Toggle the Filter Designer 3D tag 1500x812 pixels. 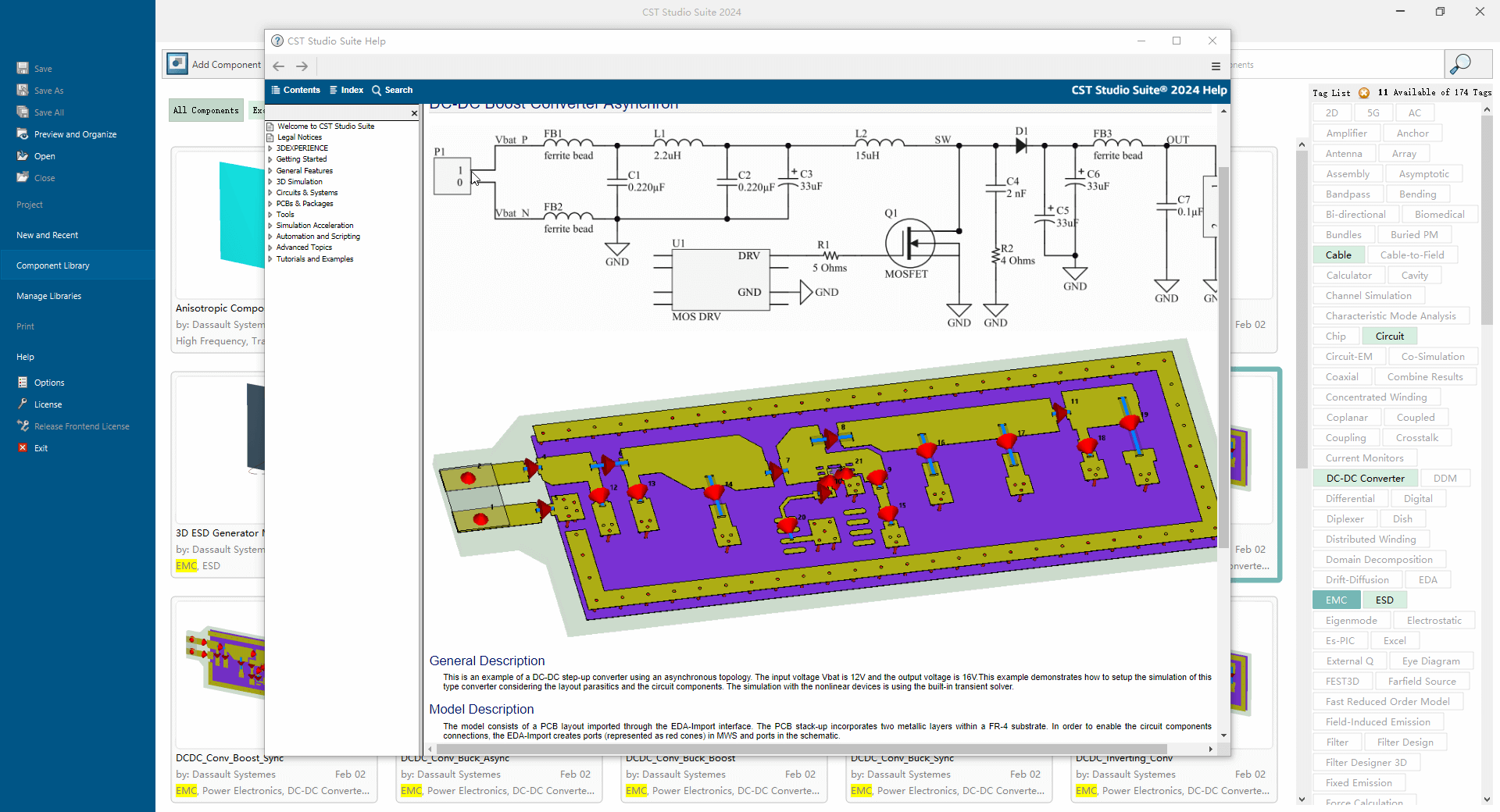pyautogui.click(x=1366, y=763)
